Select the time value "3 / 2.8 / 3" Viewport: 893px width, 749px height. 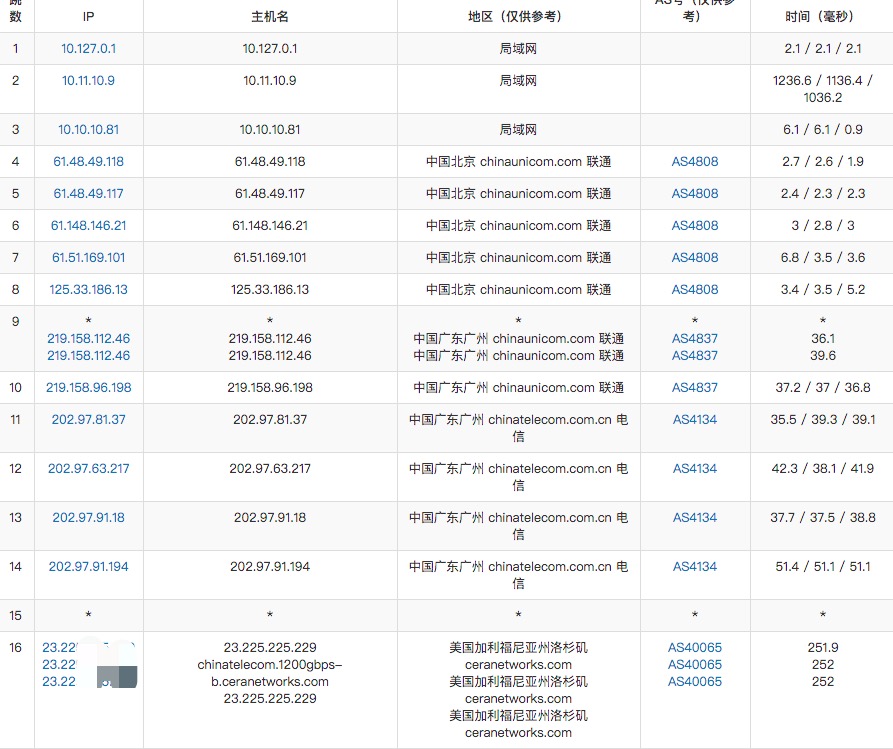822,225
